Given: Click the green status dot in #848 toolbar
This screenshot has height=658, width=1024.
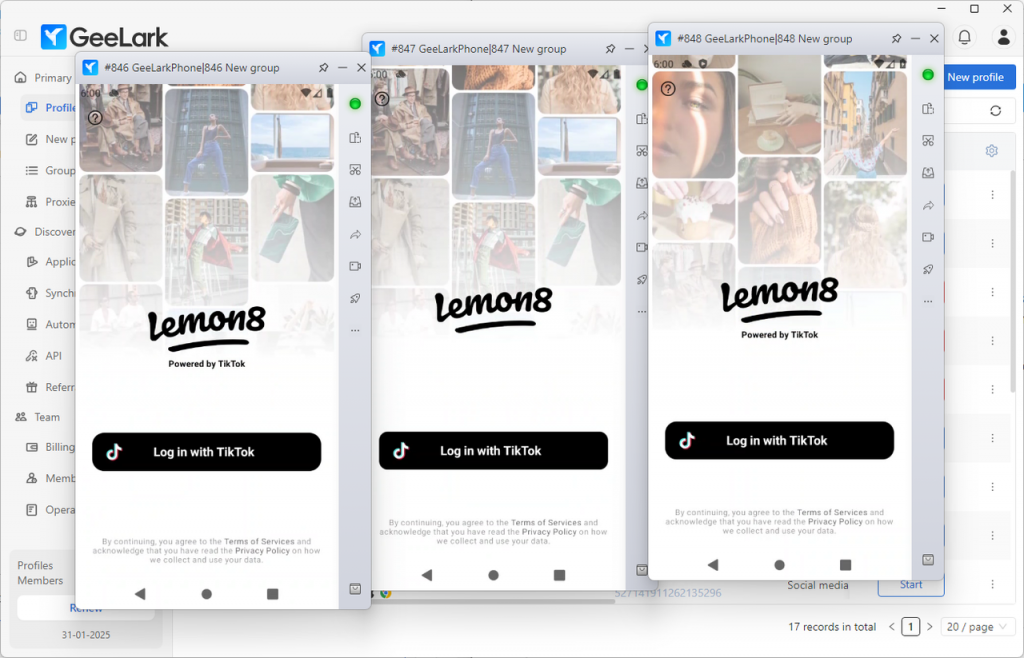Looking at the screenshot, I should [928, 74].
